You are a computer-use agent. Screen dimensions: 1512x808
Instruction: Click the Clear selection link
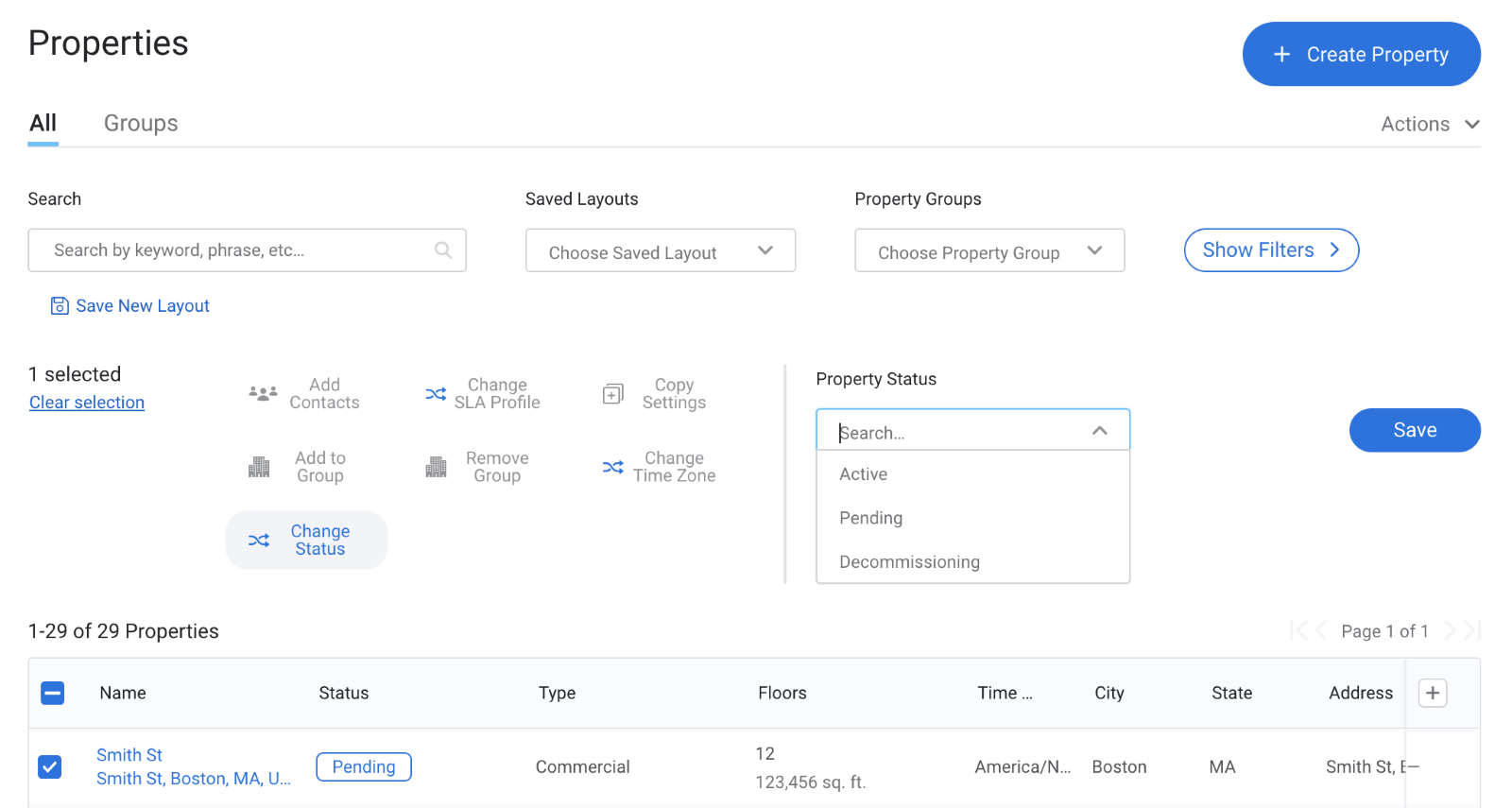[87, 403]
